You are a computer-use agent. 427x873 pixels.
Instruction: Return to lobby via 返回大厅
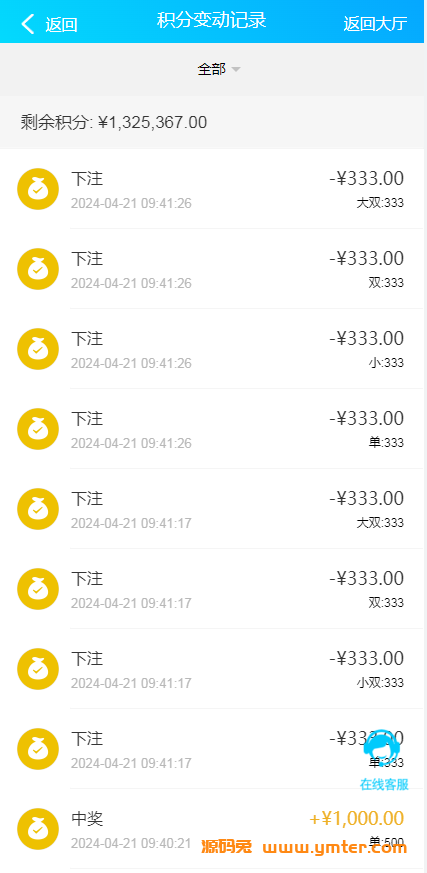pyautogui.click(x=375, y=23)
